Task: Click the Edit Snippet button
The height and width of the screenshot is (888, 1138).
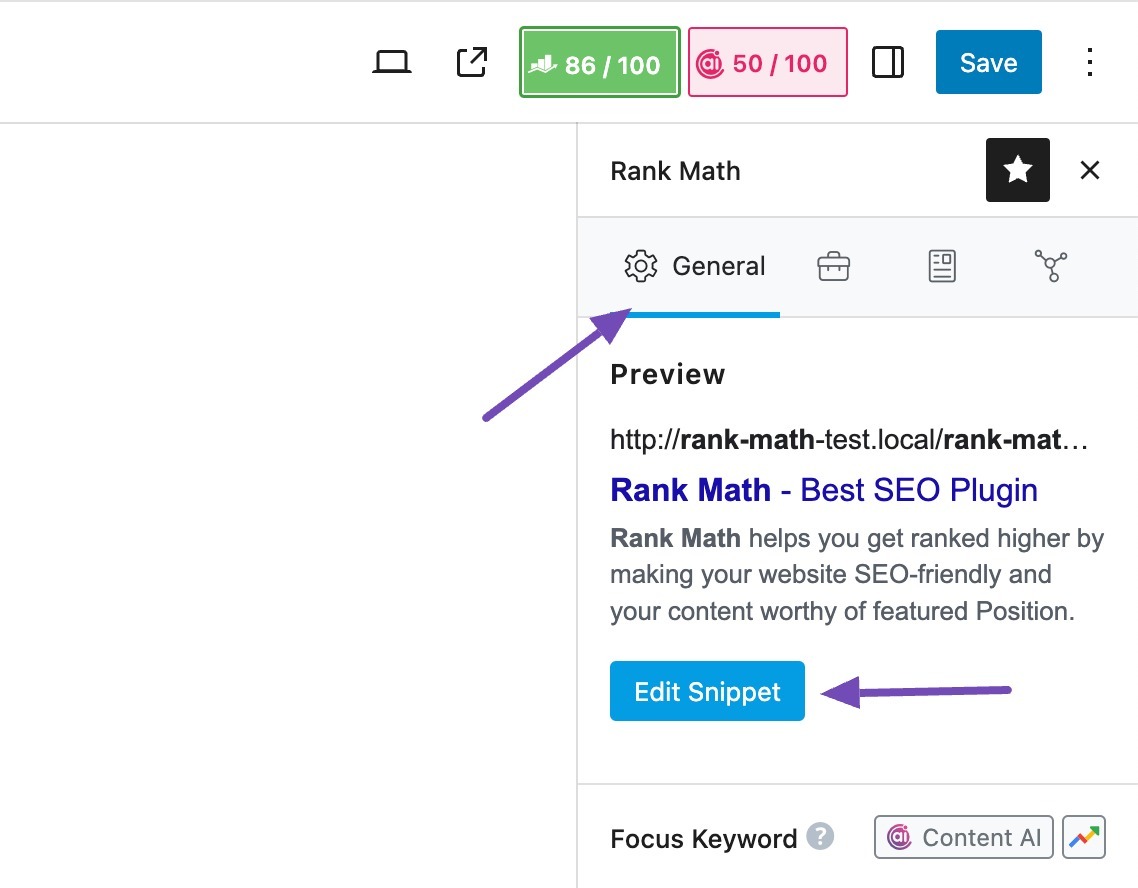Action: point(707,690)
